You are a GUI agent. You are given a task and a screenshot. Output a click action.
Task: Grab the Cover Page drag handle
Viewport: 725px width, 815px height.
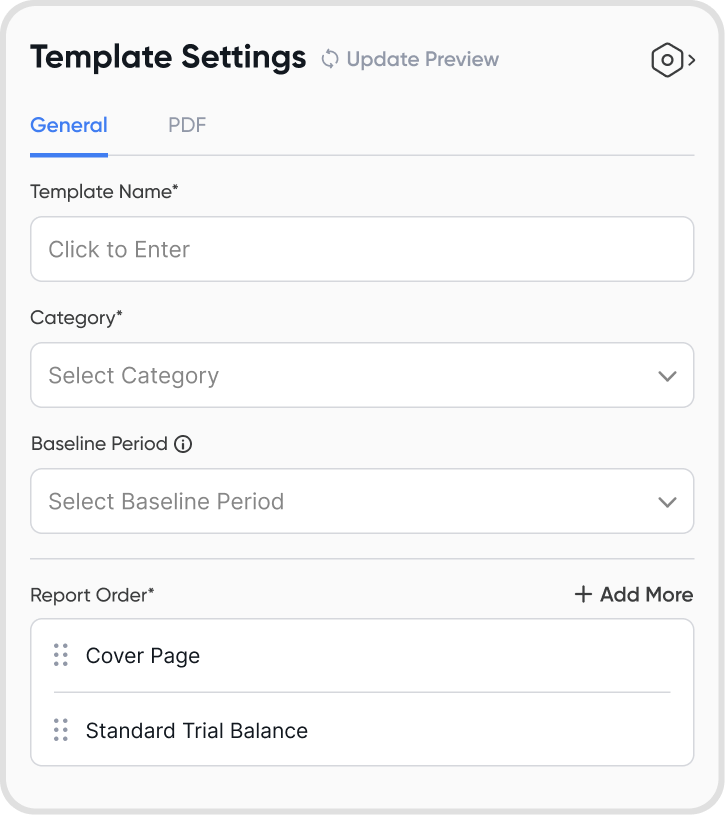point(61,655)
